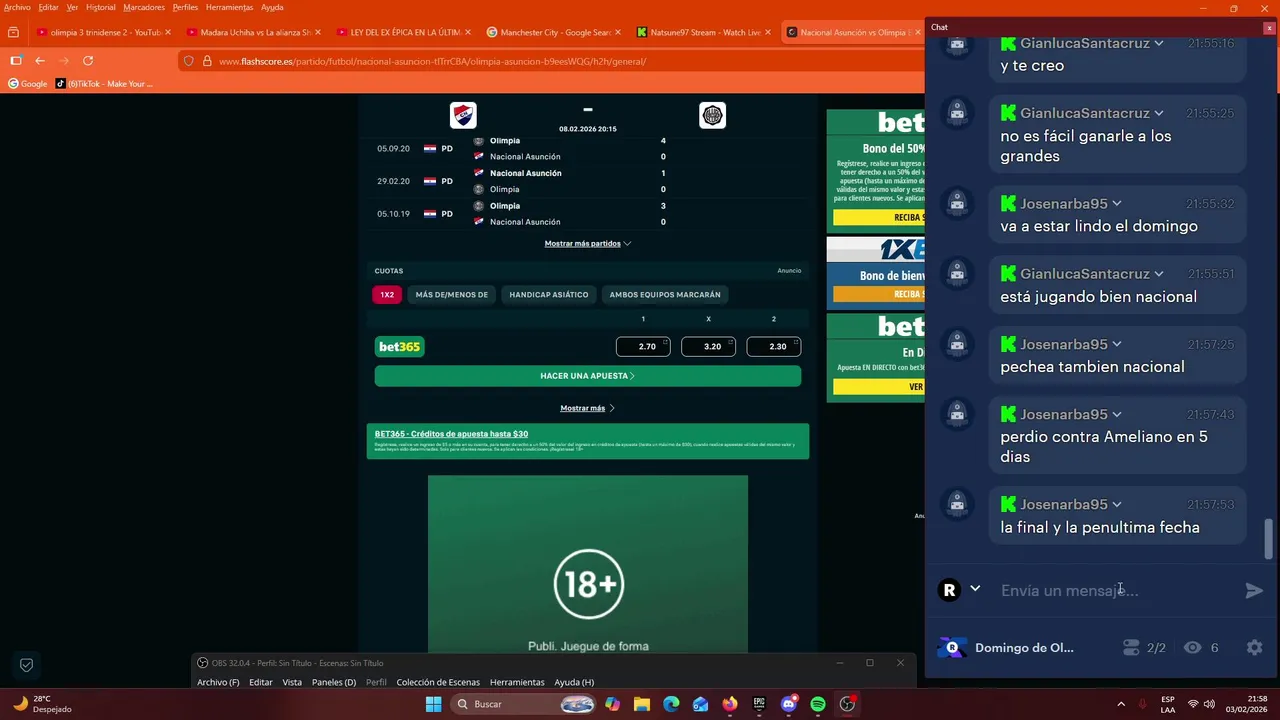Select the HANDICAP ASIÁTICO odds filter
The image size is (1280, 720).
click(x=549, y=295)
